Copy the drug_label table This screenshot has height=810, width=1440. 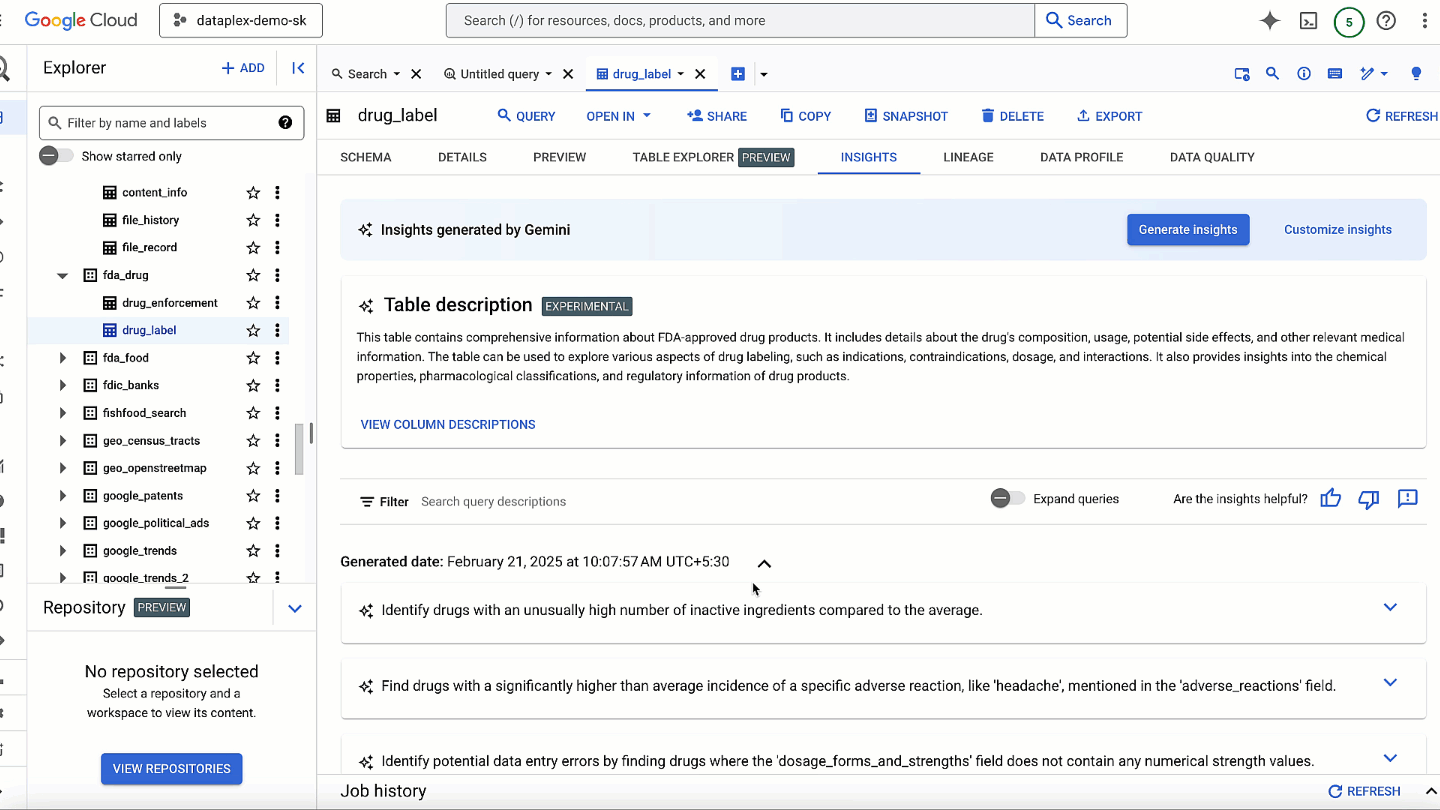coord(806,116)
